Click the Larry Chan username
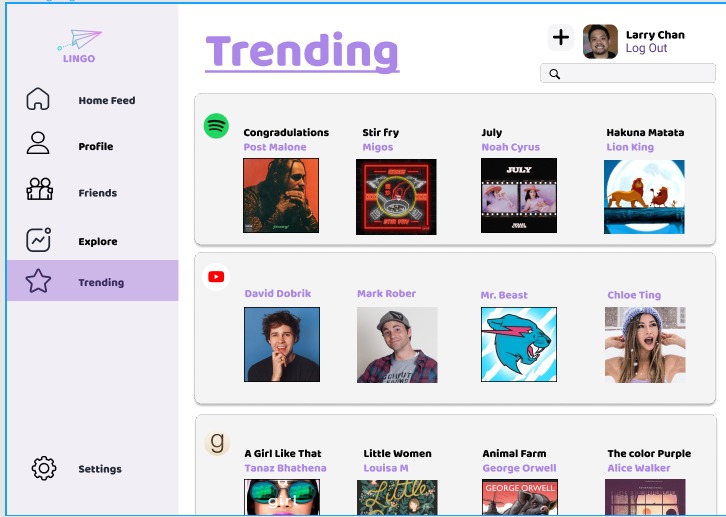Screen dimensions: 726x517 655,35
